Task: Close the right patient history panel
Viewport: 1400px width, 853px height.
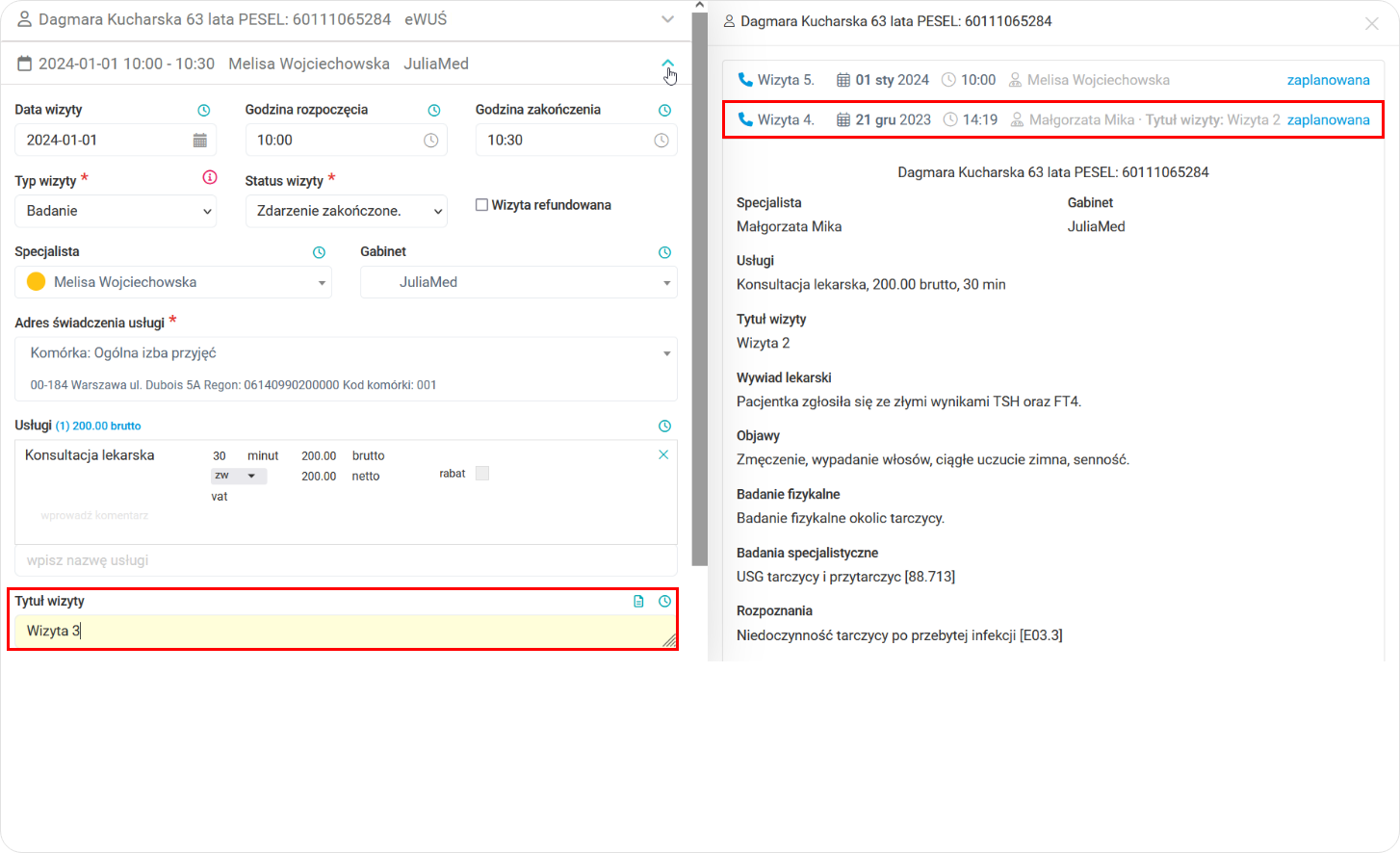Action: [x=1372, y=23]
